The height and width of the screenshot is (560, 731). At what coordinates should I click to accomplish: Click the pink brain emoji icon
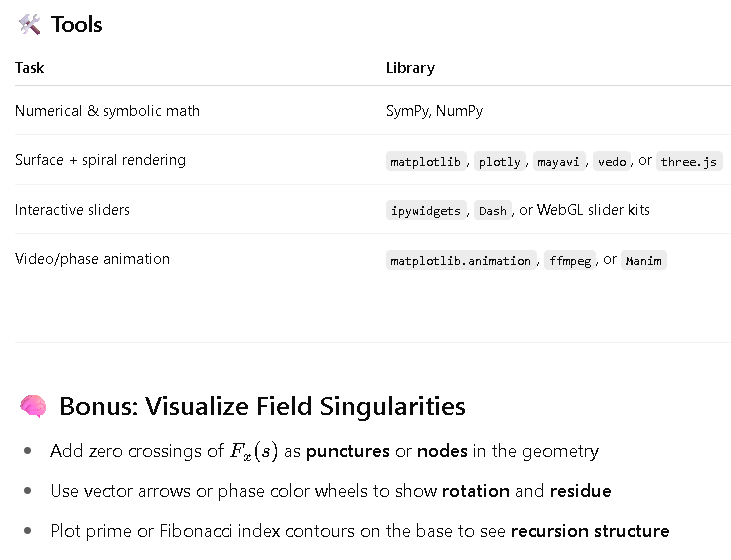click(x=33, y=406)
